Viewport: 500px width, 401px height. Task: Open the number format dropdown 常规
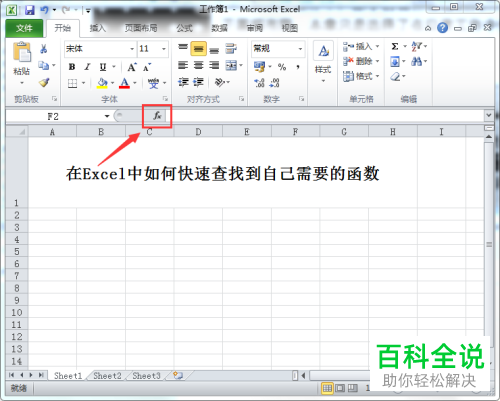click(300, 49)
